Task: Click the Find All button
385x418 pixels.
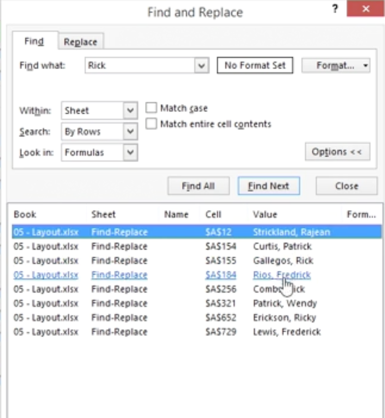Action: tap(198, 186)
